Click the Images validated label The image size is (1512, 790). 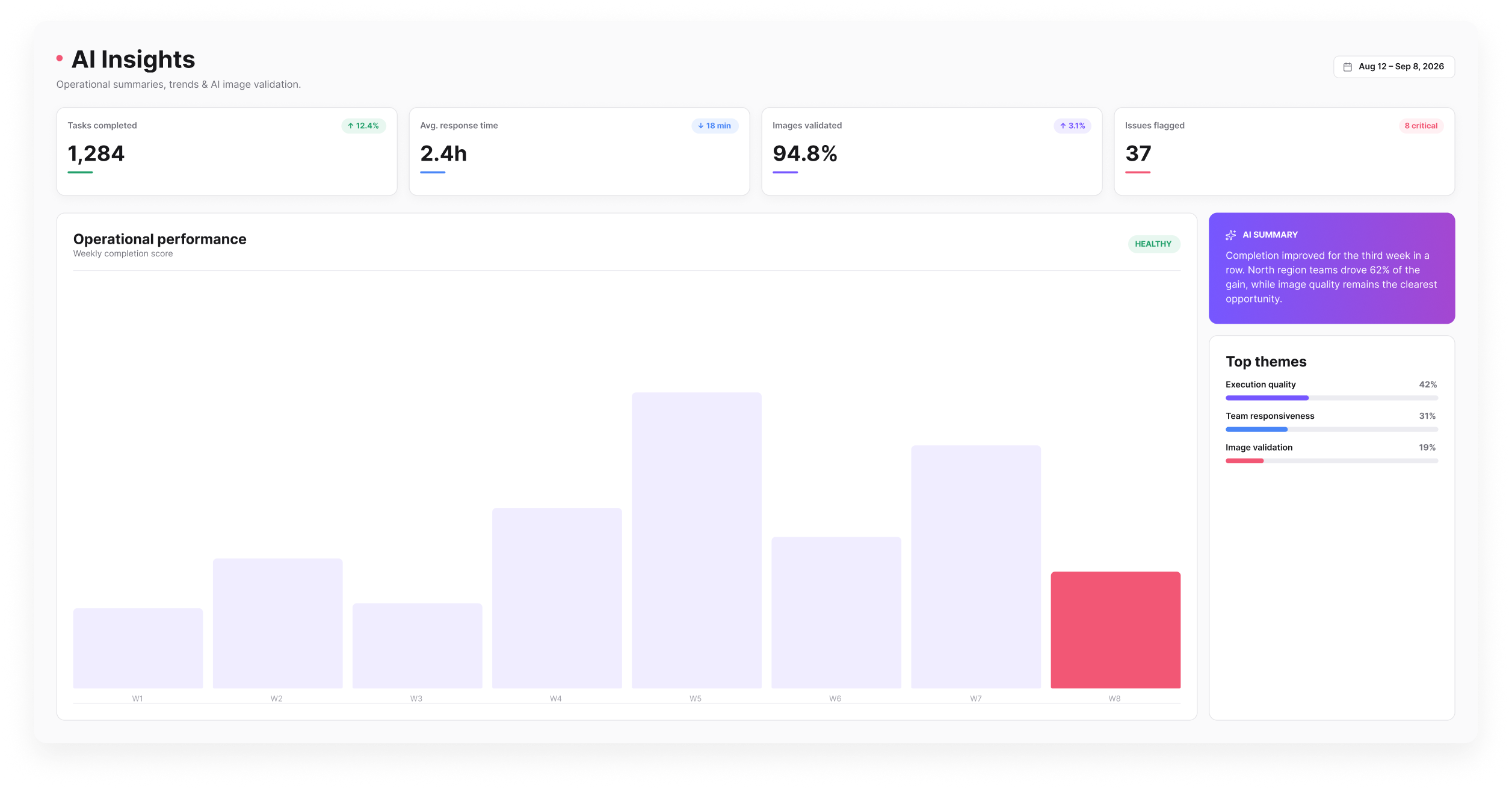pos(807,126)
